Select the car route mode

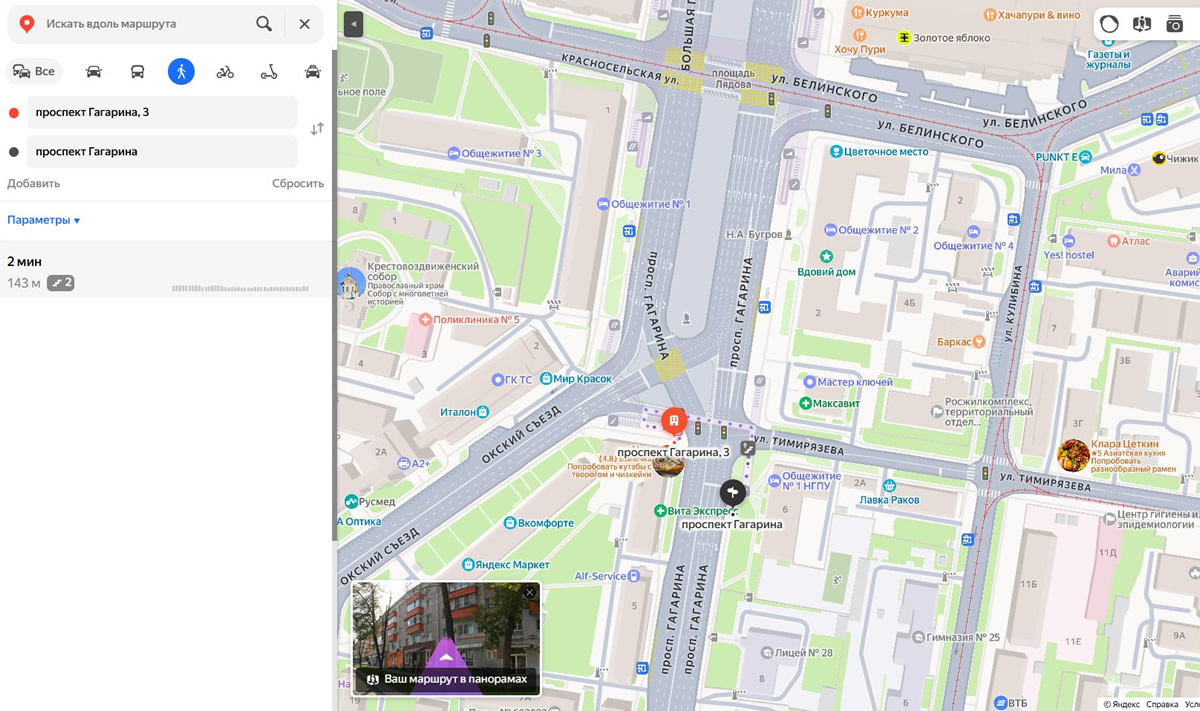pyautogui.click(x=94, y=71)
